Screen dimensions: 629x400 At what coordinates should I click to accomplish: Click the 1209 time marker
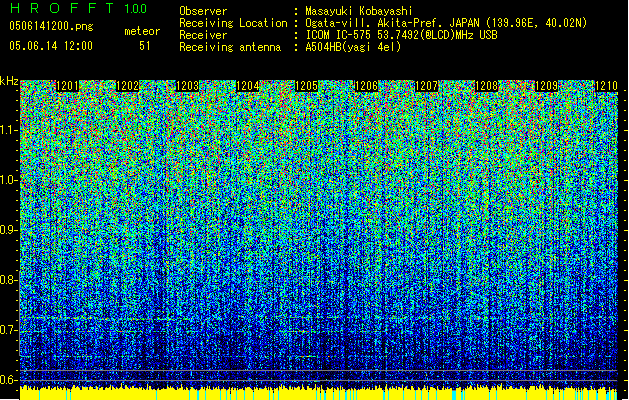(546, 86)
